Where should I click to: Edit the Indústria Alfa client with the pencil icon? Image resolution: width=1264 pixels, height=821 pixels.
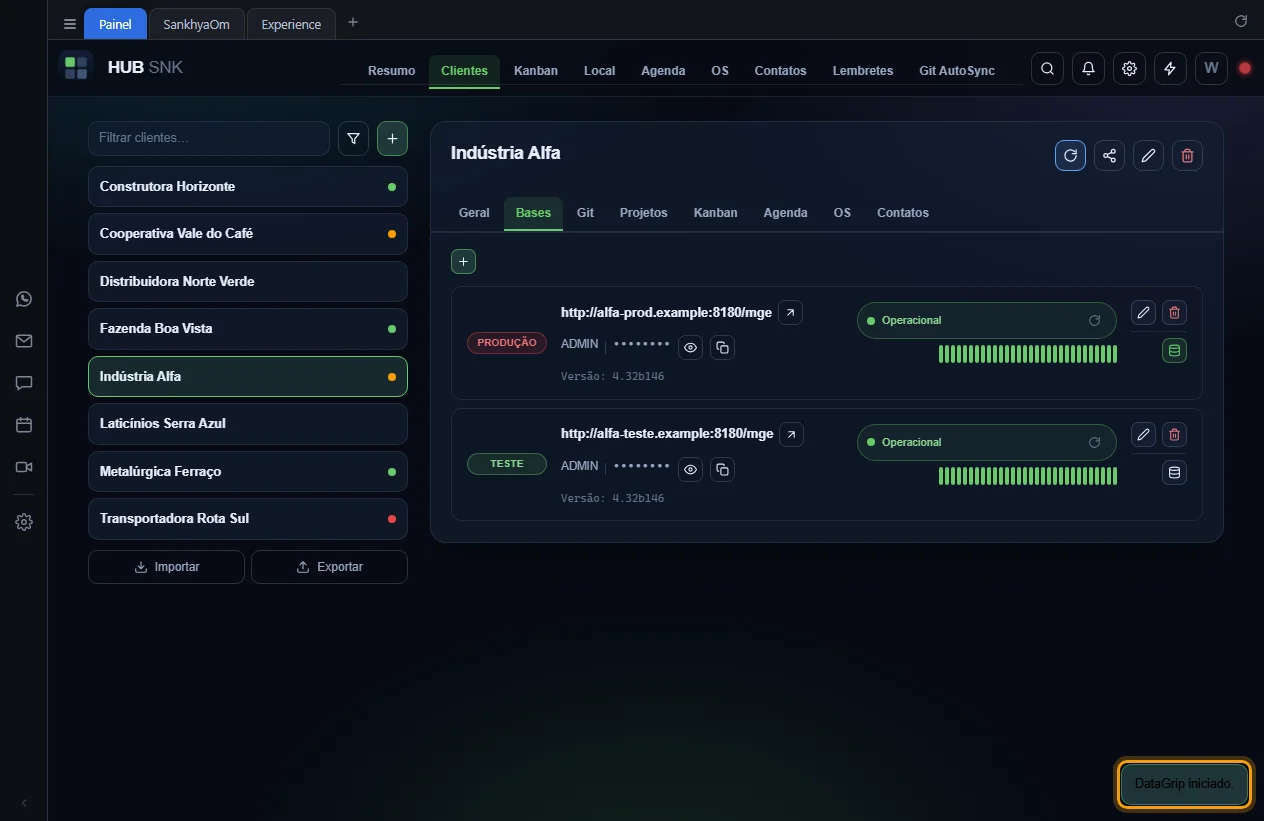tap(1148, 155)
